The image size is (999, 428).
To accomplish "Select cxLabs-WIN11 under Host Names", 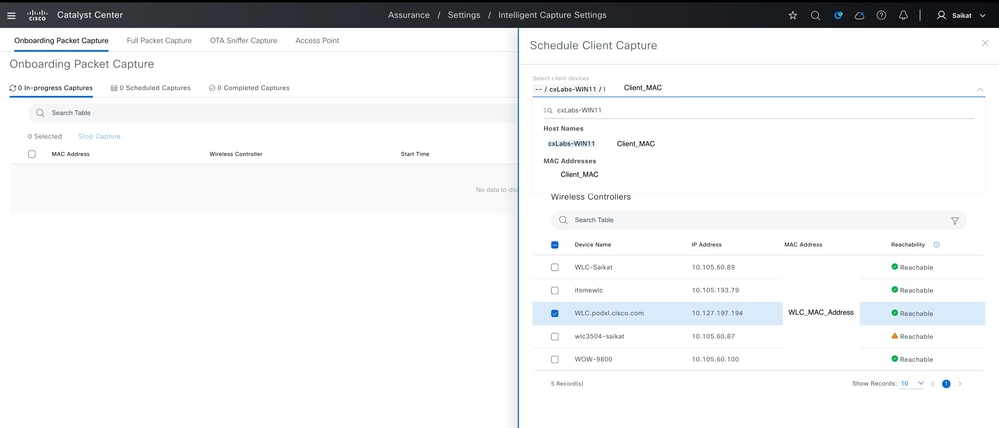I will [x=571, y=144].
